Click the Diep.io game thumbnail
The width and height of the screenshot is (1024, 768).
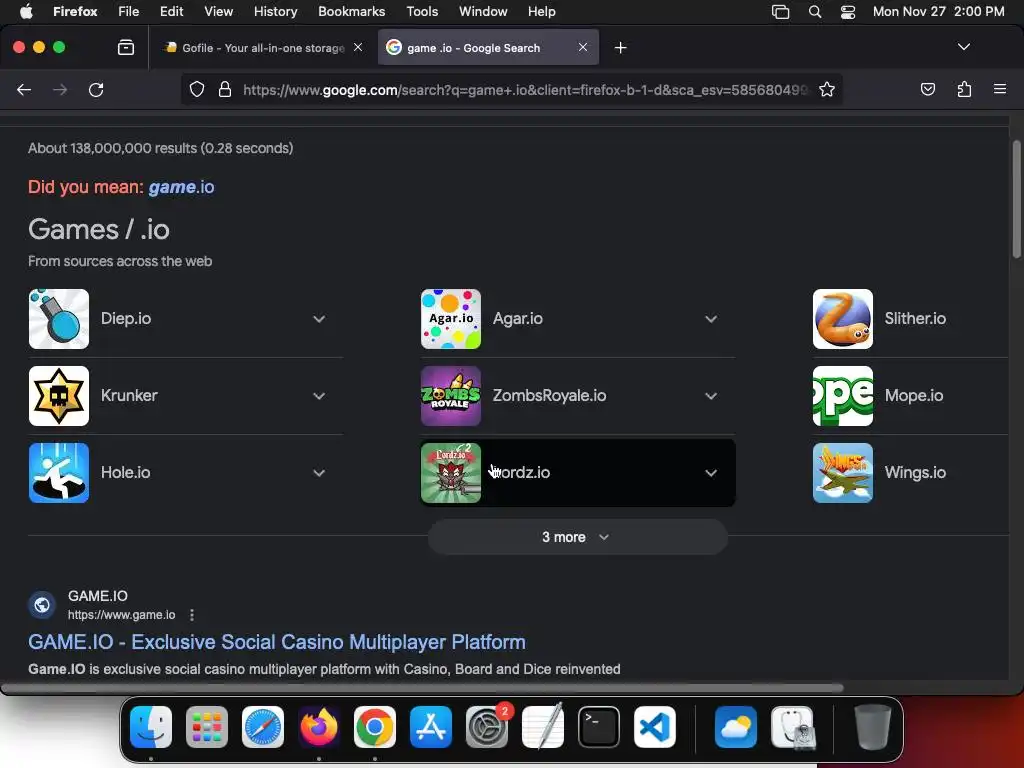pos(59,319)
